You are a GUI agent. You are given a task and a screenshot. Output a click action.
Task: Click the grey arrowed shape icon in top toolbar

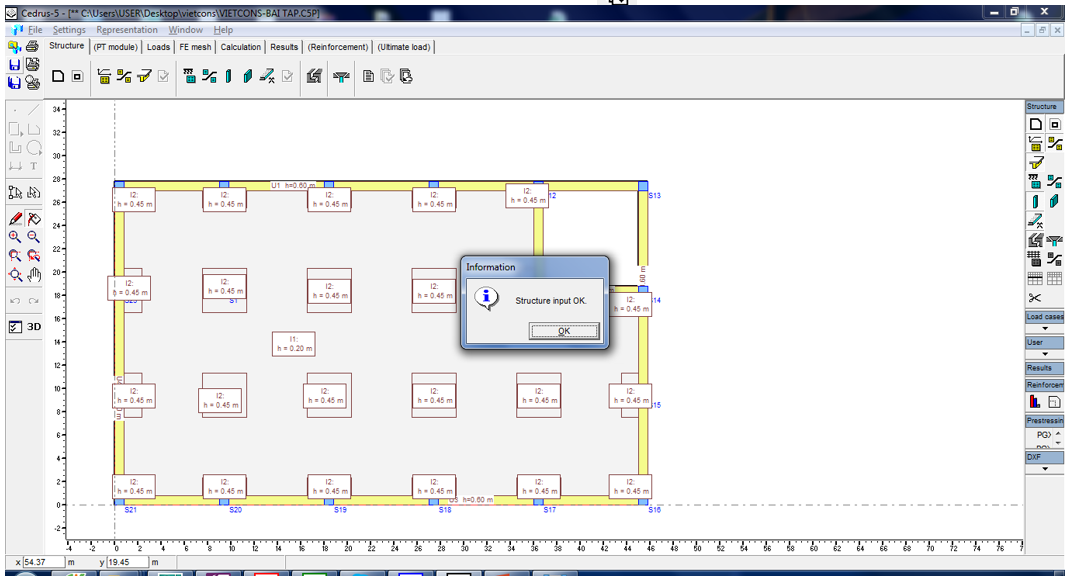(313, 76)
